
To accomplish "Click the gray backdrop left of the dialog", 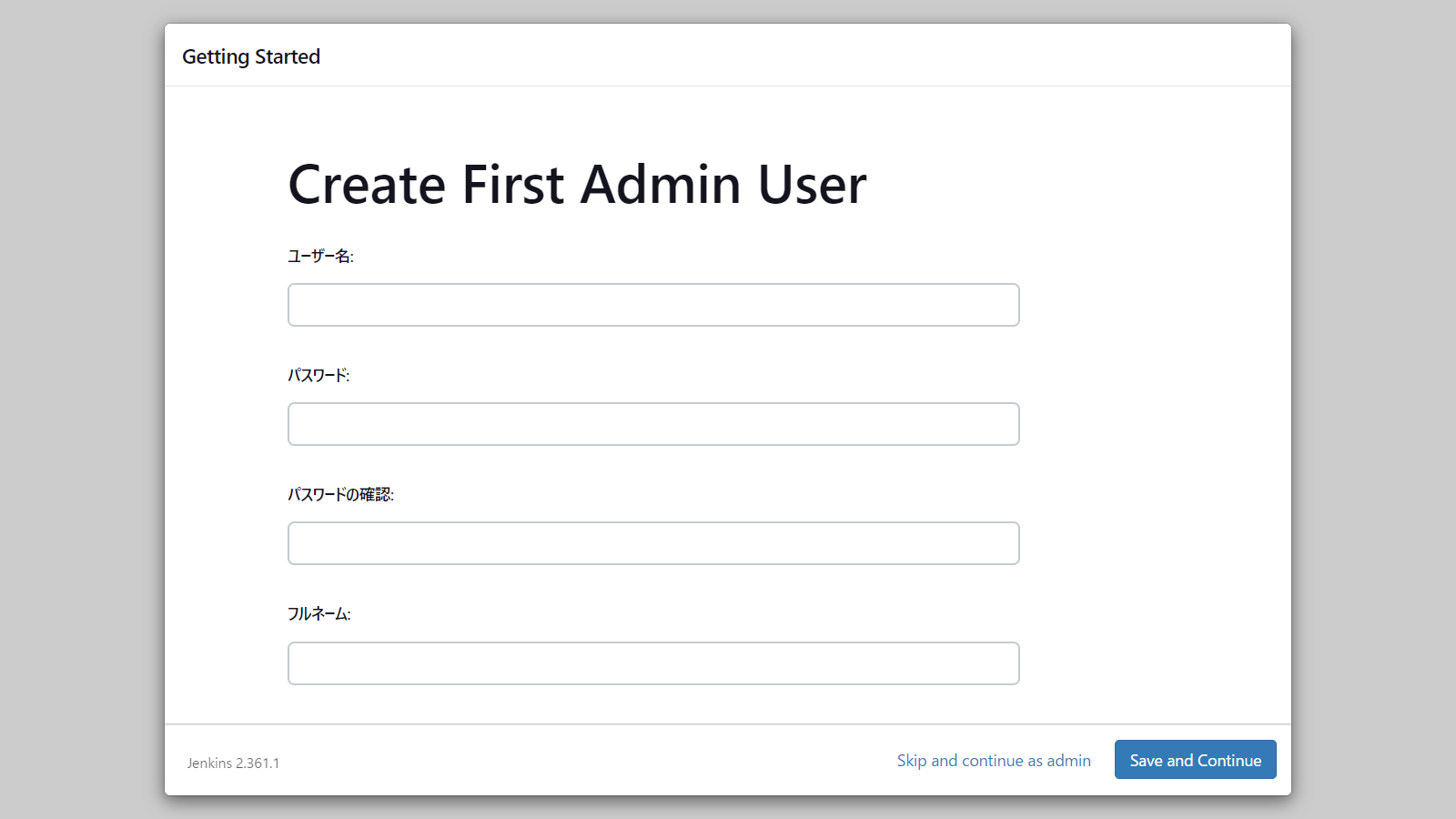I will (x=82, y=409).
